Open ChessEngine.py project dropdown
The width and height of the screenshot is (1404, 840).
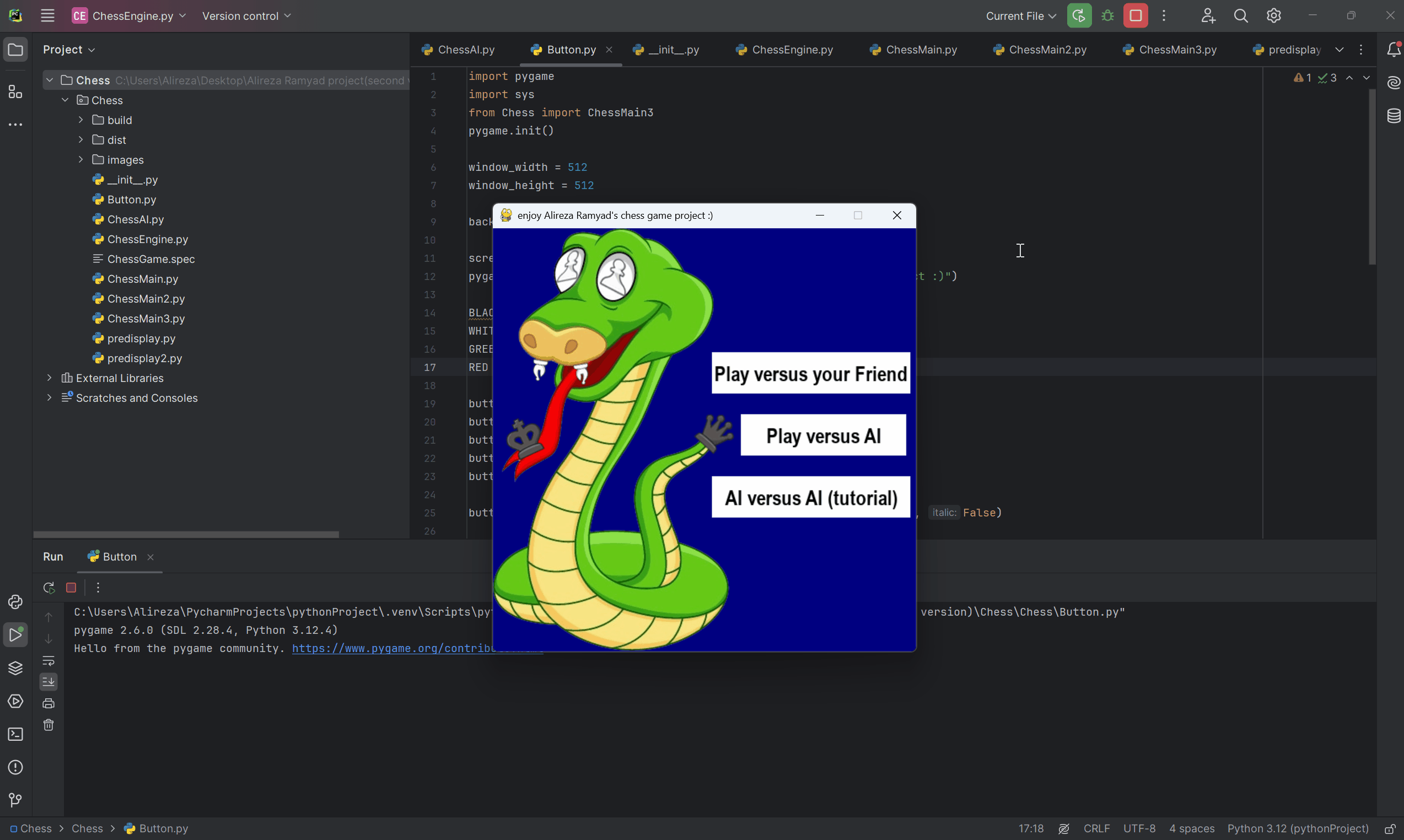click(x=128, y=16)
